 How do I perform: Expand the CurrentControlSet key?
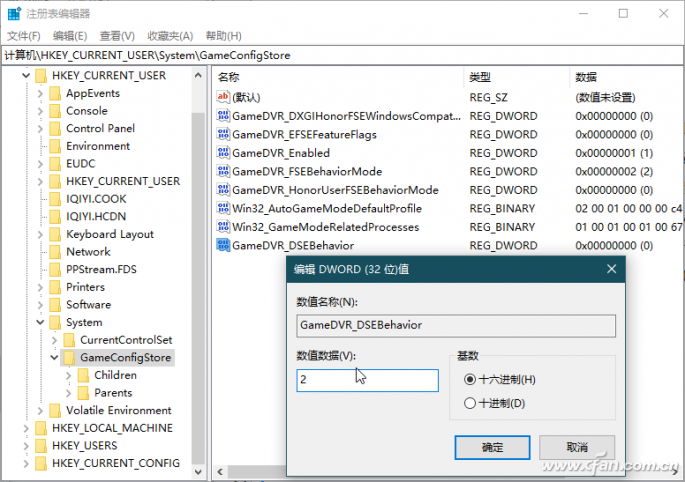tap(54, 340)
